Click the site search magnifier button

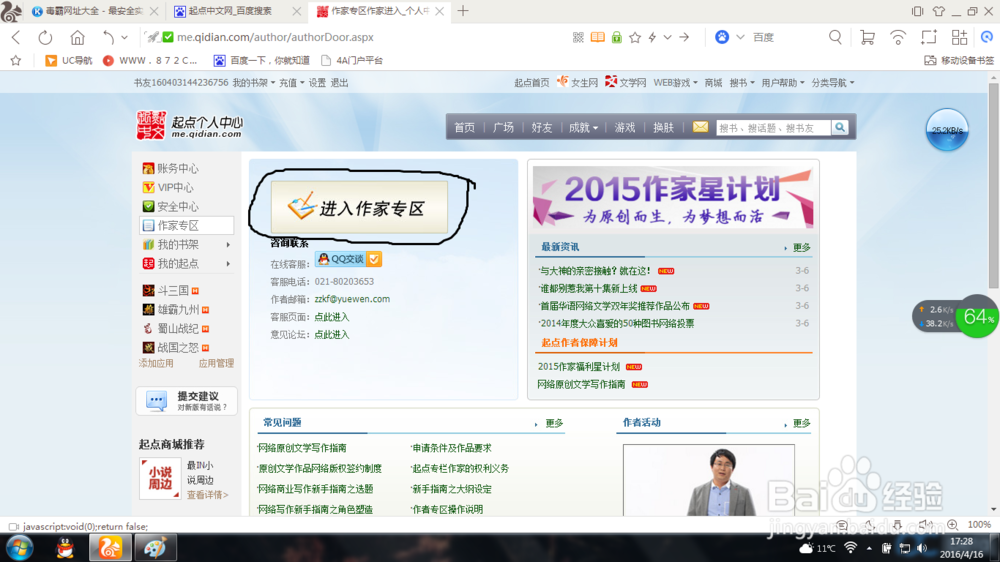click(840, 128)
